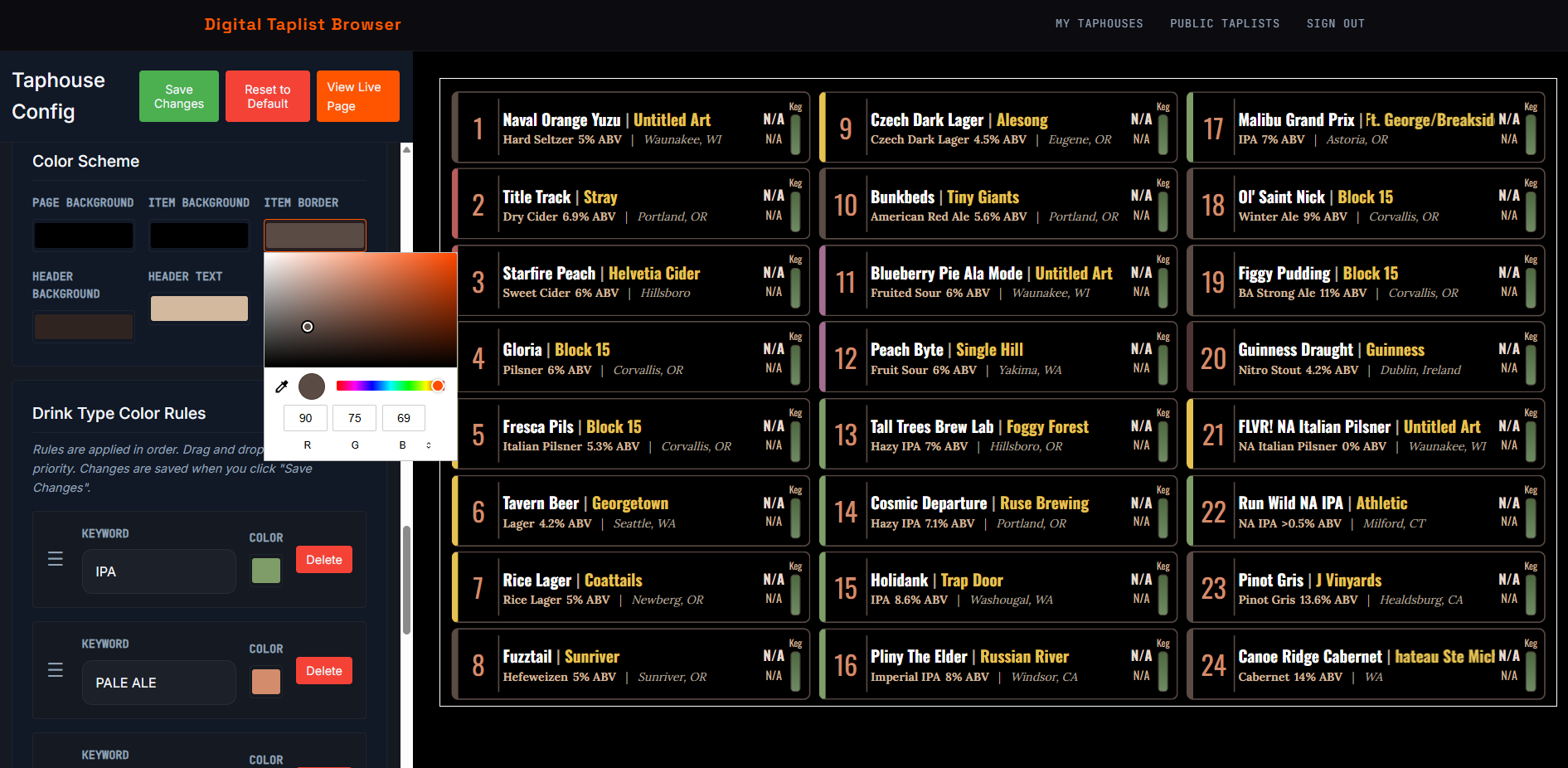Image resolution: width=1568 pixels, height=768 pixels.
Task: Click the Color Scheme section heading
Action: pos(85,161)
